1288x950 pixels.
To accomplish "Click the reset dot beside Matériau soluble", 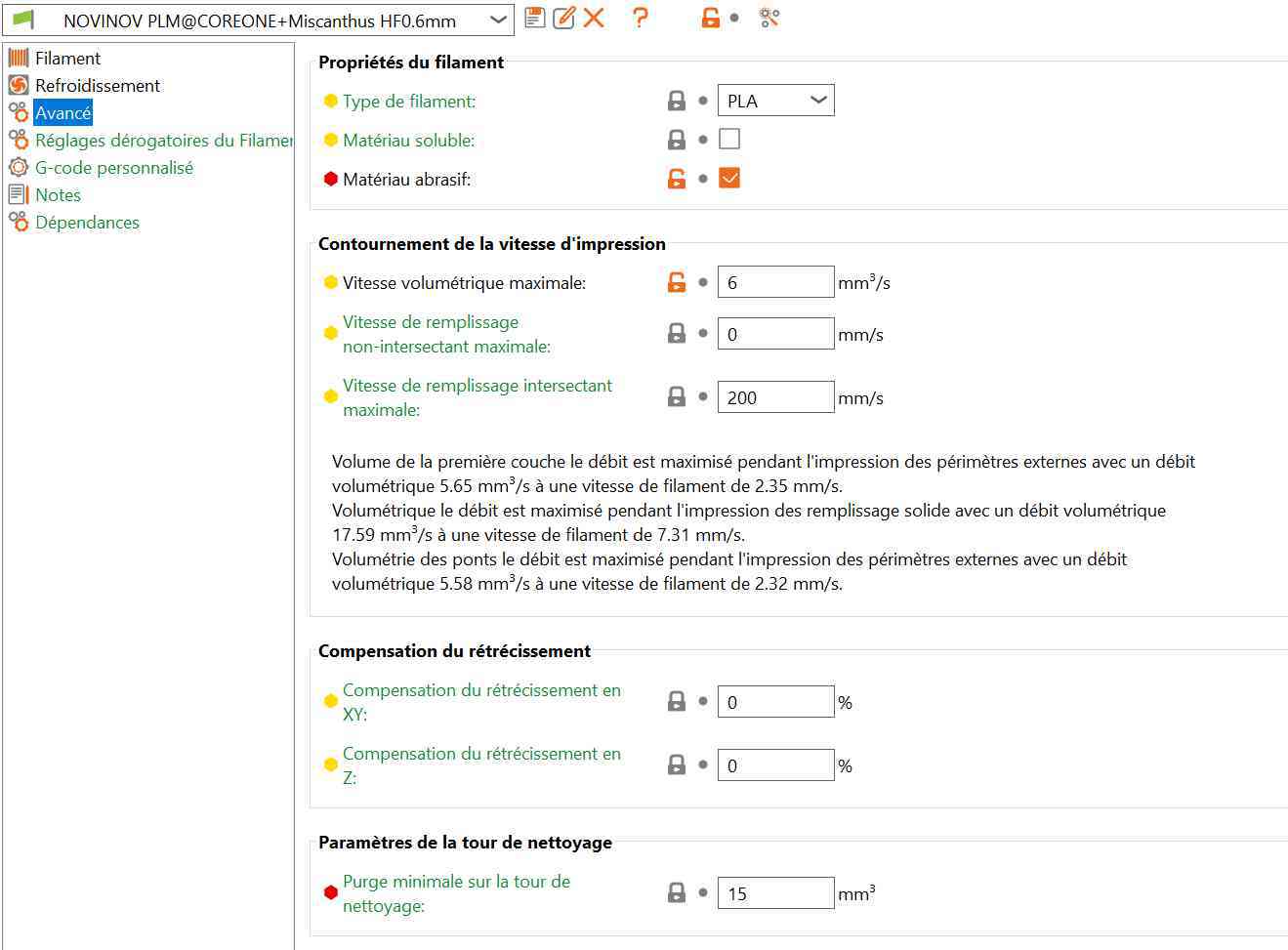I will coord(703,140).
